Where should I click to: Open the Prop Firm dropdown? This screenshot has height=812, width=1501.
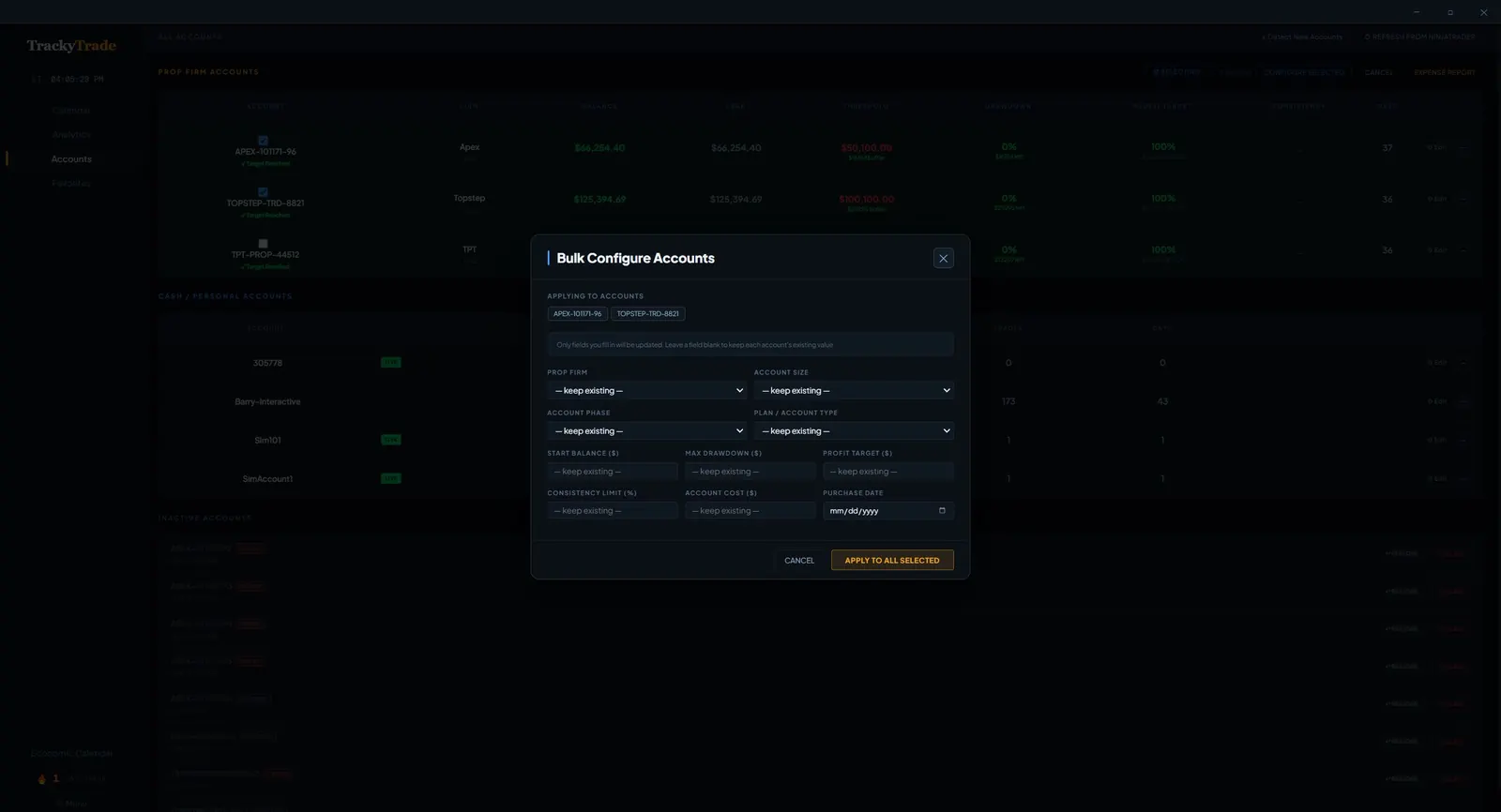pyautogui.click(x=647, y=391)
